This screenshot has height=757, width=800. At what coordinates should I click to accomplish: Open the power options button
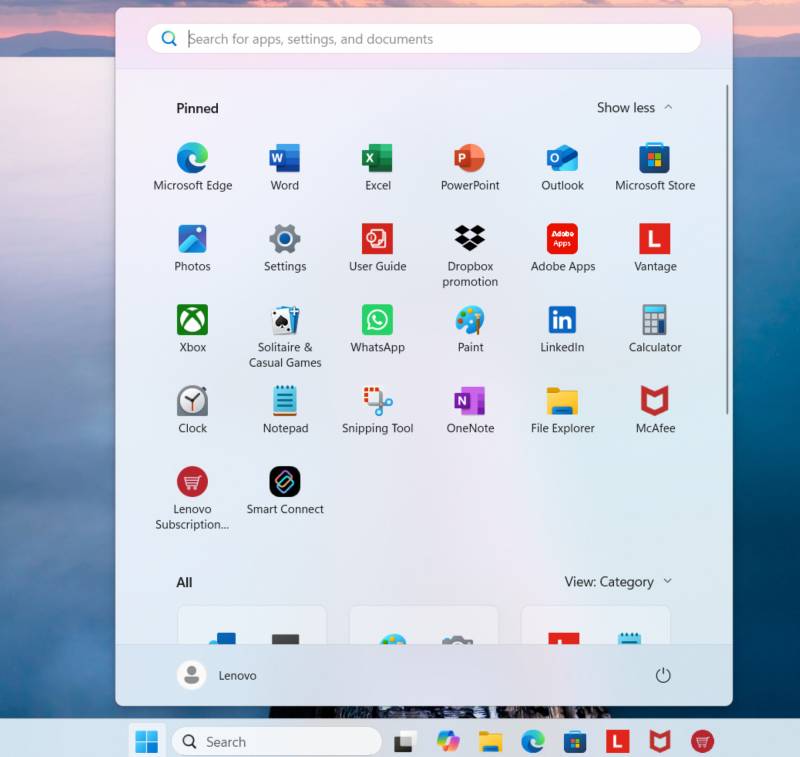tap(663, 675)
